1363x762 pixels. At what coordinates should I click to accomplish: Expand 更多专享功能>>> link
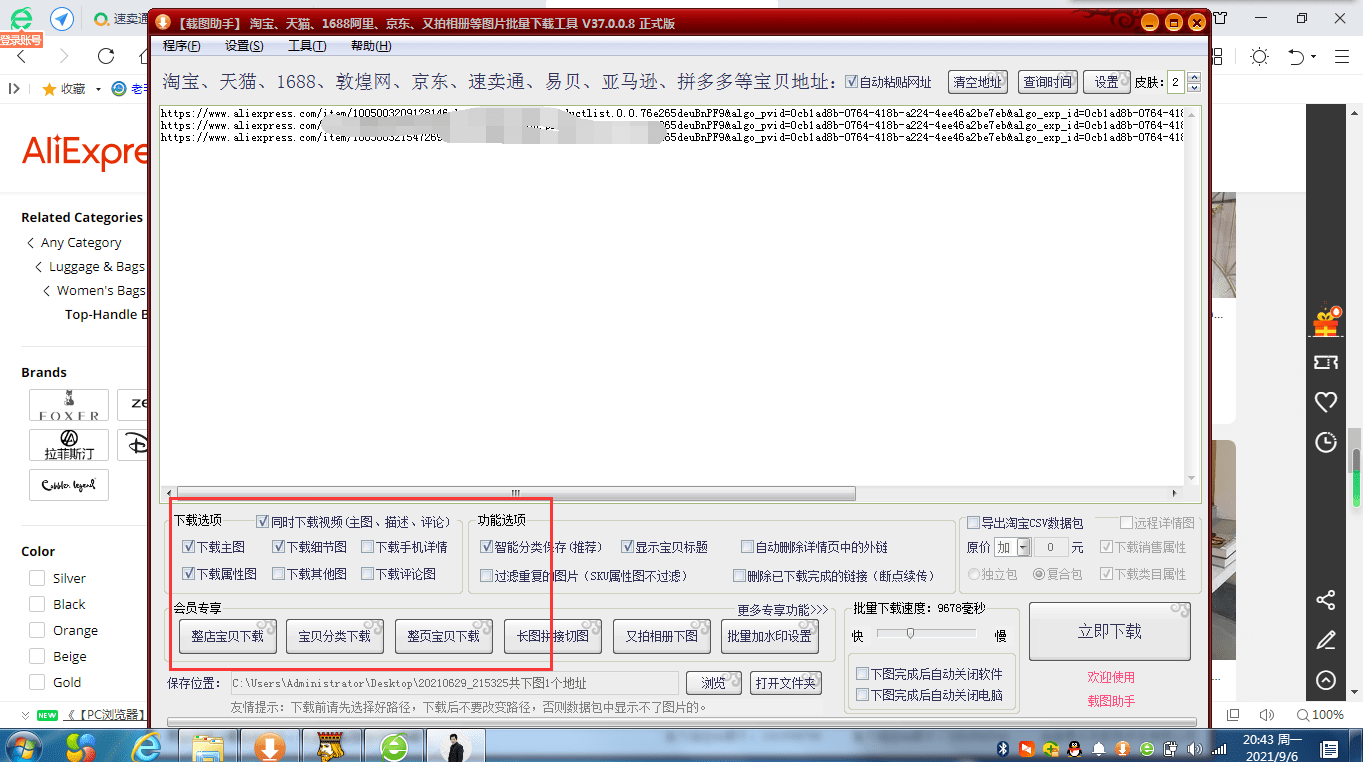tap(783, 610)
